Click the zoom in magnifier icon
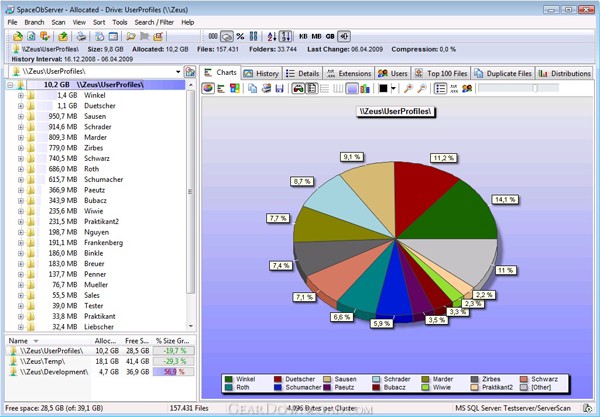This screenshot has width=600, height=417. pos(408,89)
